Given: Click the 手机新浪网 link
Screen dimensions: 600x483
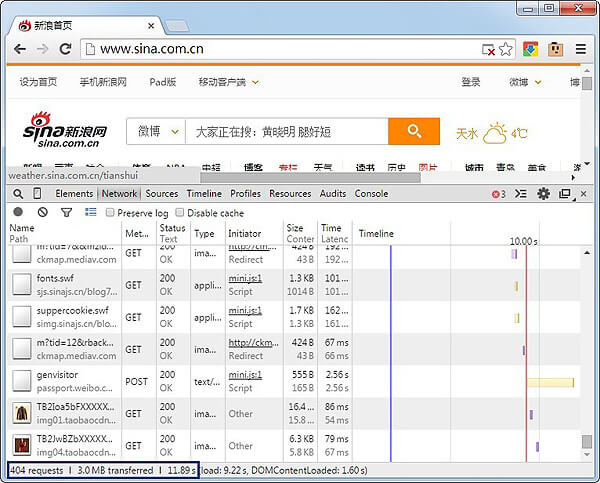Looking at the screenshot, I should [103, 82].
